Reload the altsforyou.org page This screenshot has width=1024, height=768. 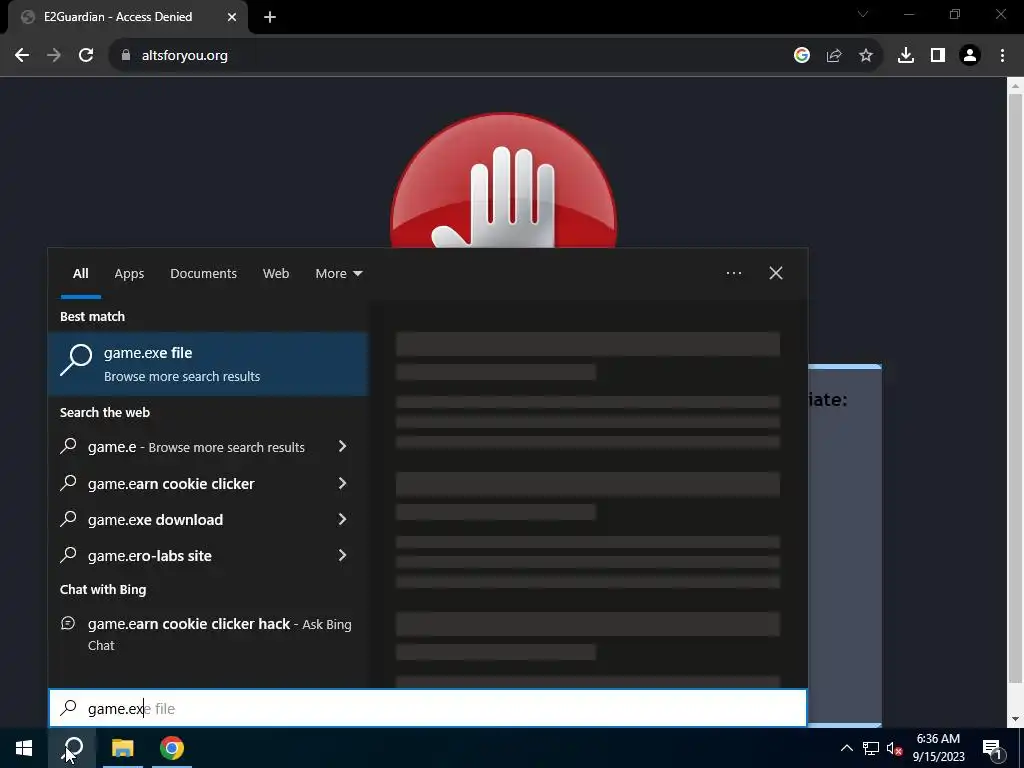[86, 56]
